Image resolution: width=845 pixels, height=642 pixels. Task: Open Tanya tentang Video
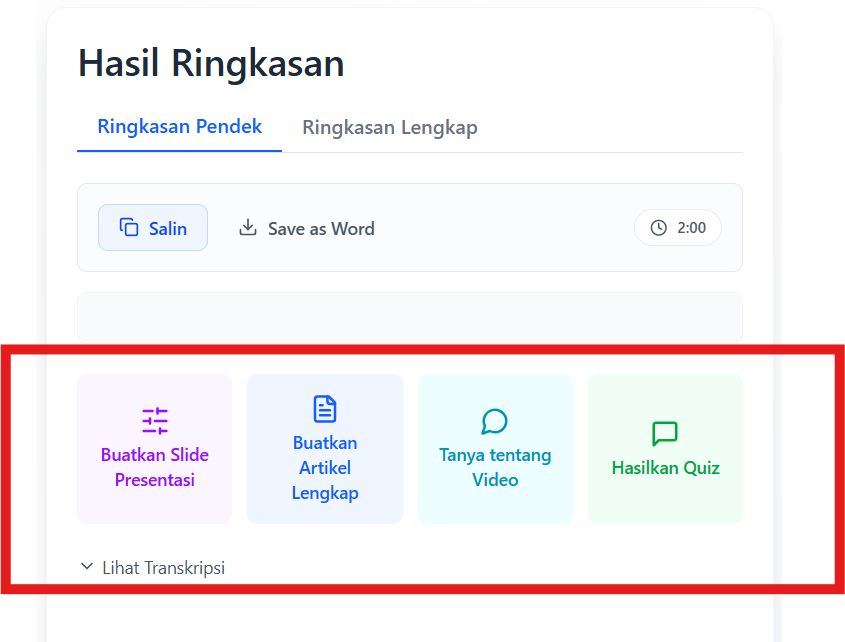click(x=494, y=448)
